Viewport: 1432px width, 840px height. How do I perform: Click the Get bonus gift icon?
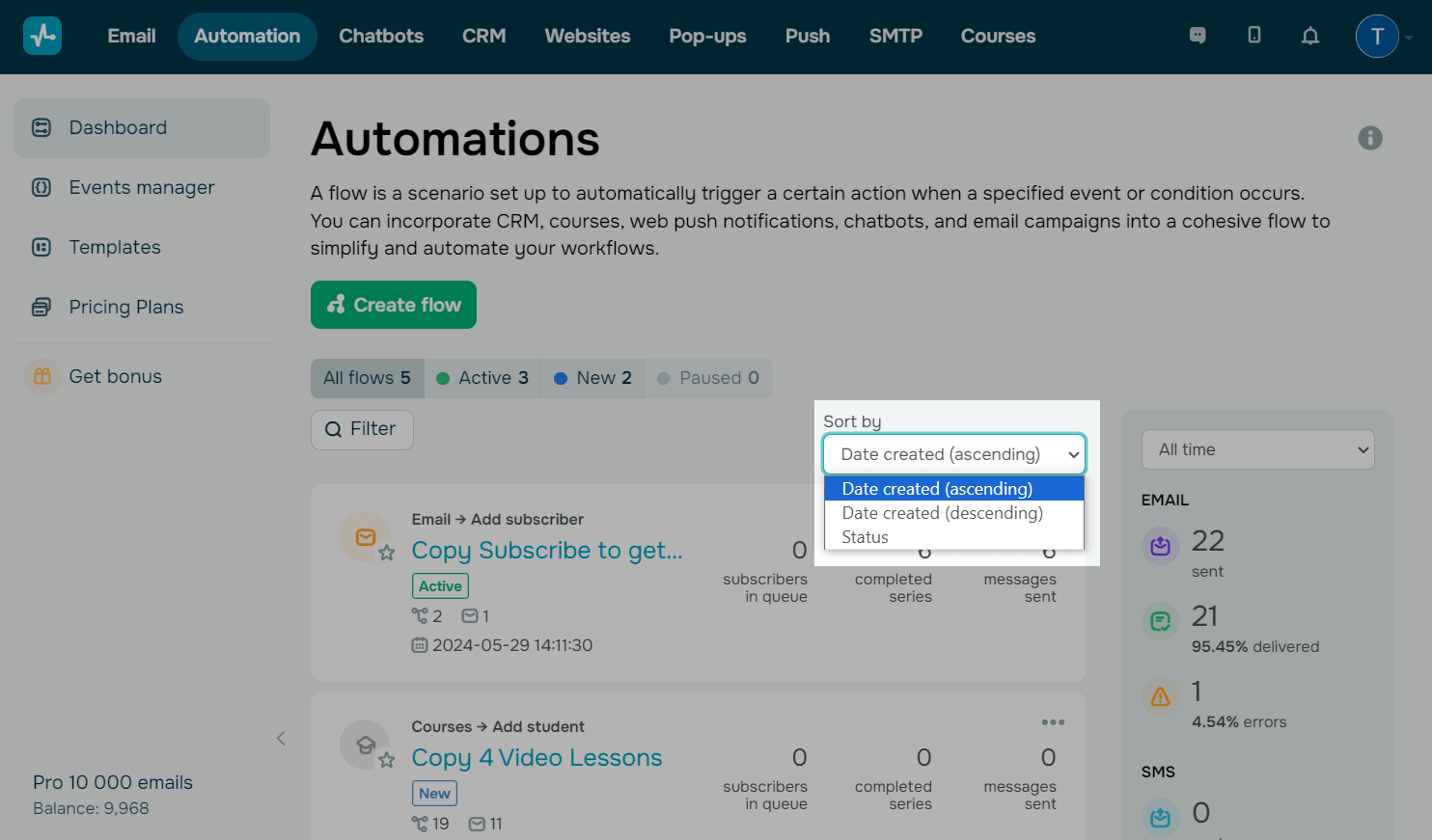(x=42, y=376)
